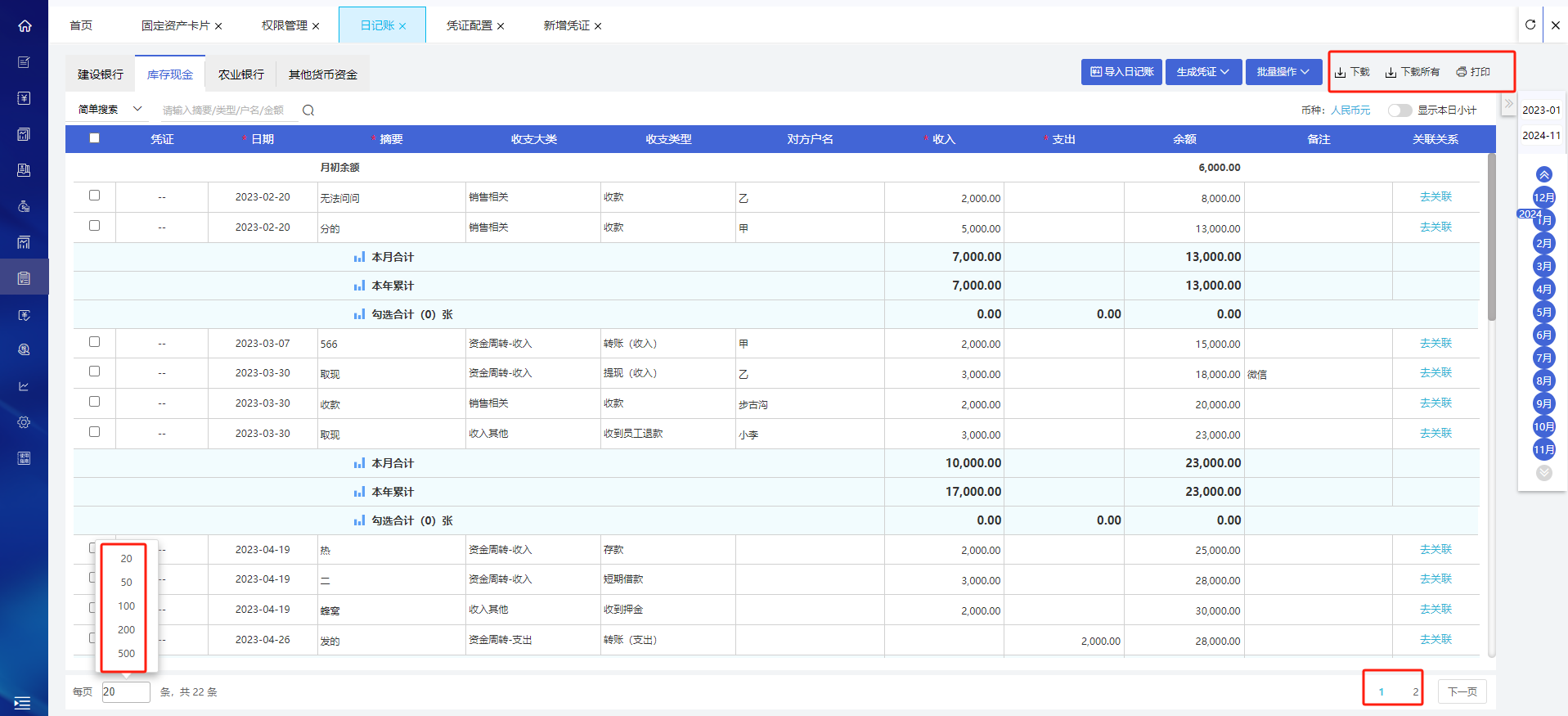
Task: Close the 日记账 tab
Action: click(x=402, y=26)
